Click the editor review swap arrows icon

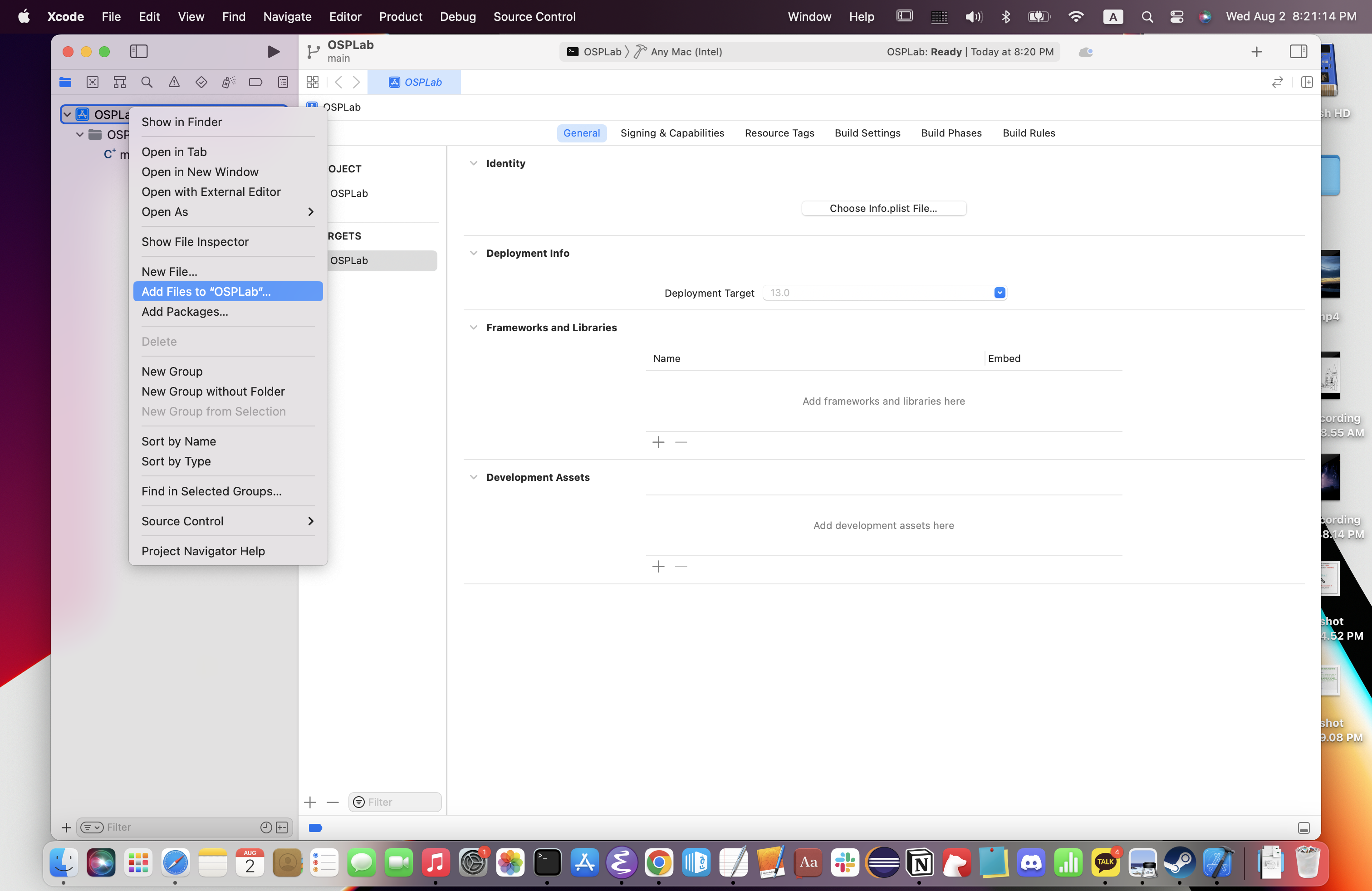1278,83
